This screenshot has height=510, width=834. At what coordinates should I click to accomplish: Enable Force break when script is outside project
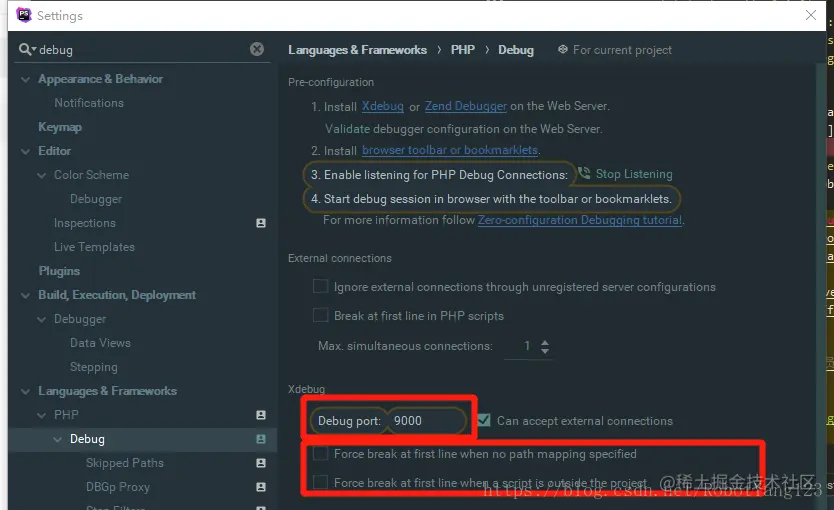(x=320, y=482)
